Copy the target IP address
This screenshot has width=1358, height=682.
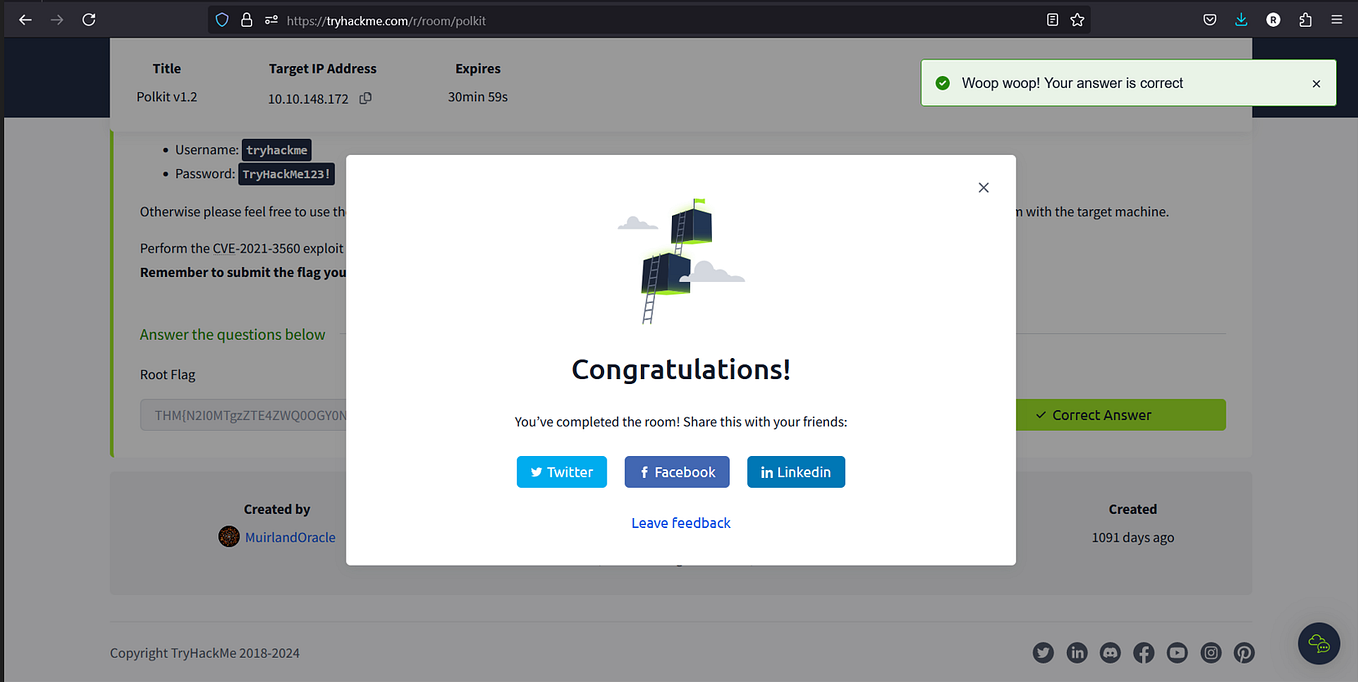(364, 100)
